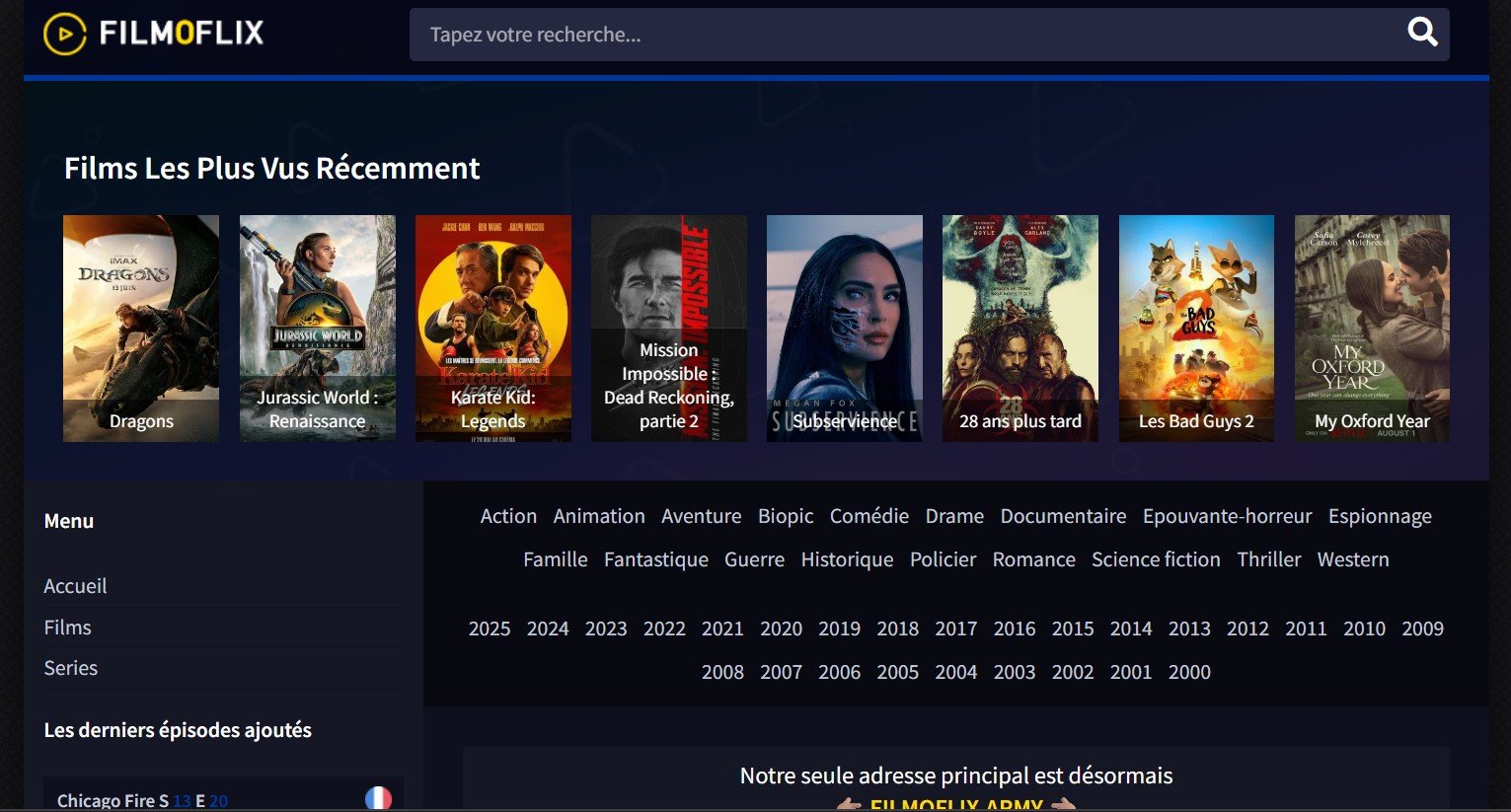The width and height of the screenshot is (1511, 812).
Task: Select the year 2013
Action: (1189, 628)
